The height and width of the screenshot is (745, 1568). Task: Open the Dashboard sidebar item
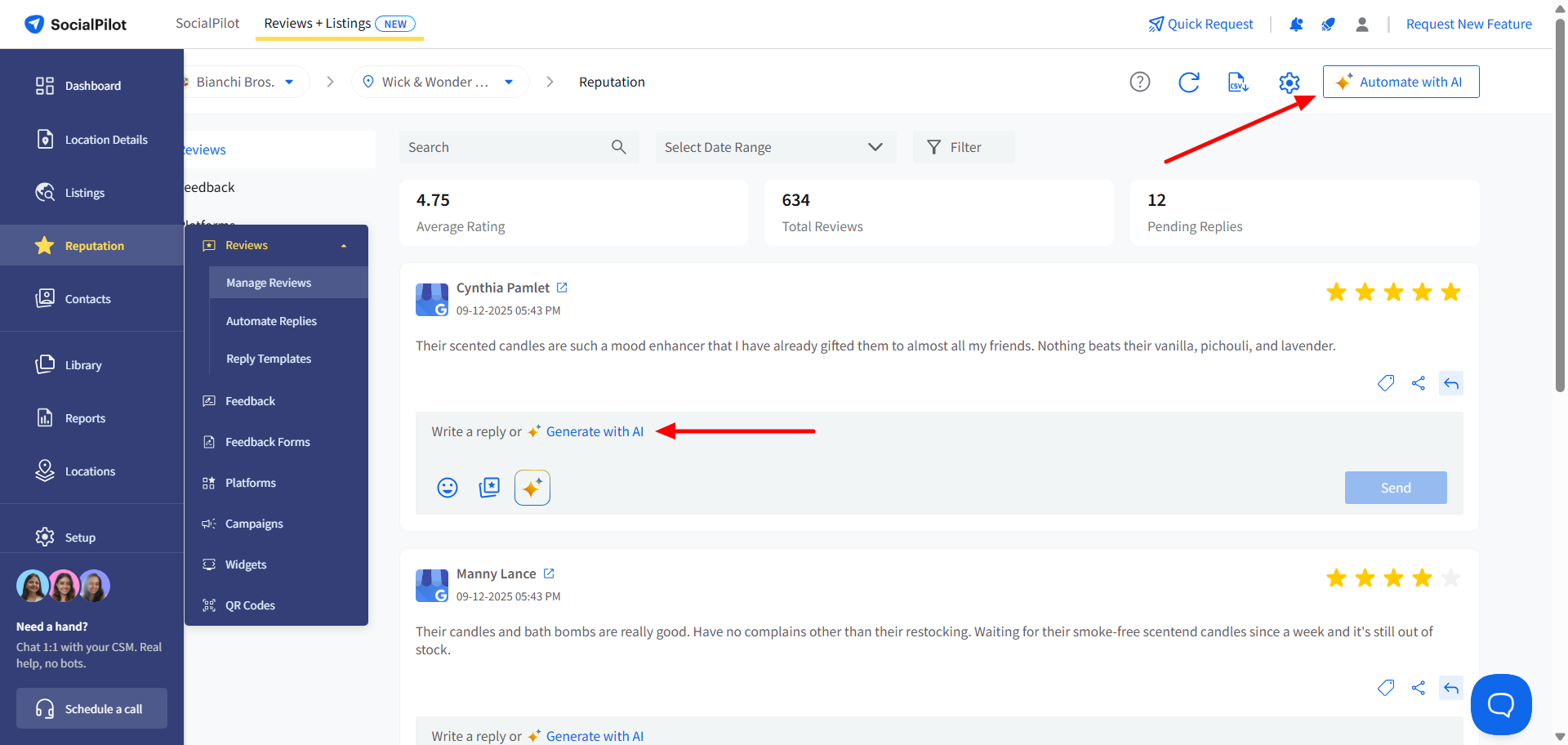[x=91, y=86]
